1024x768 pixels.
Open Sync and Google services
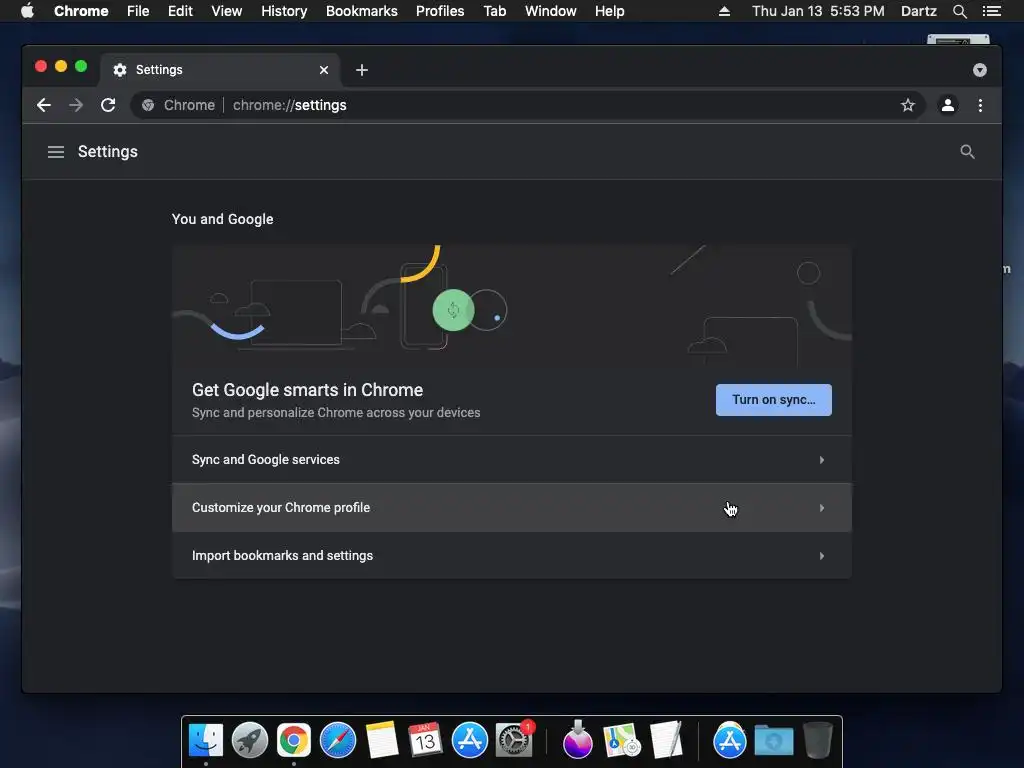click(511, 460)
